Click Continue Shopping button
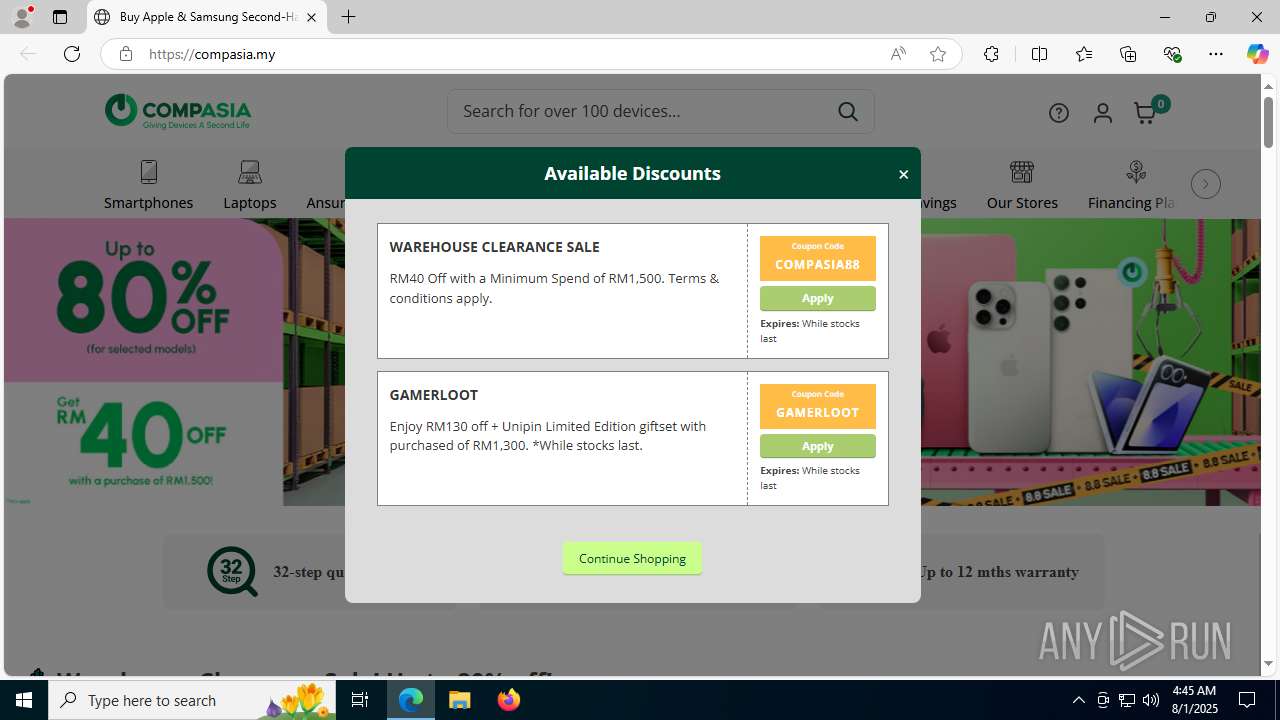This screenshot has width=1280, height=720. pos(632,558)
